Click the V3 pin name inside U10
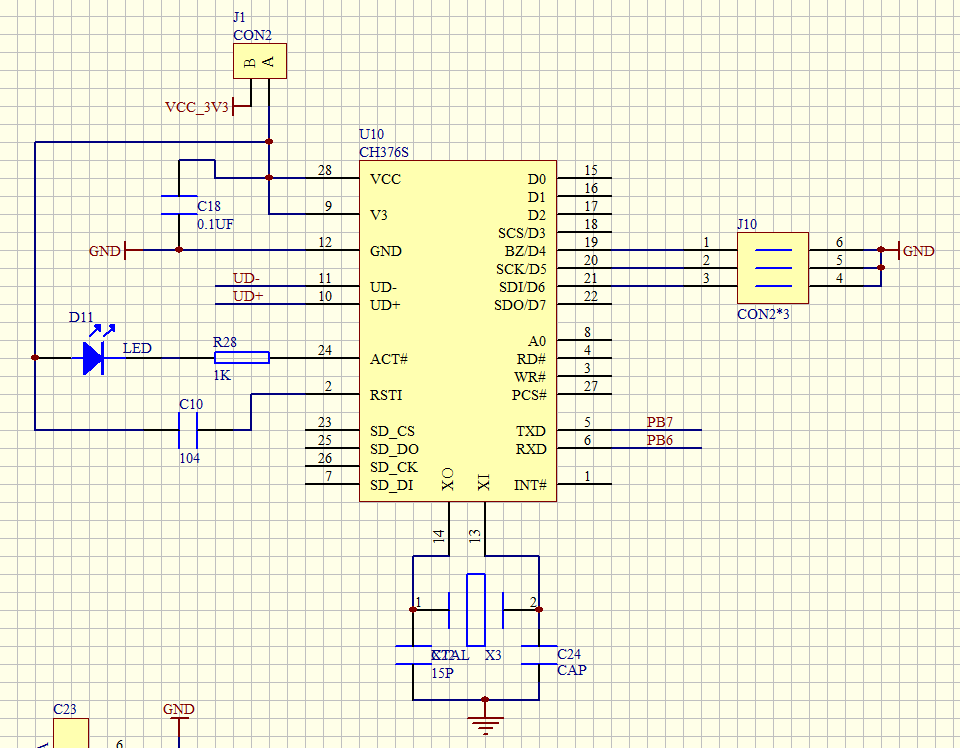 378,215
